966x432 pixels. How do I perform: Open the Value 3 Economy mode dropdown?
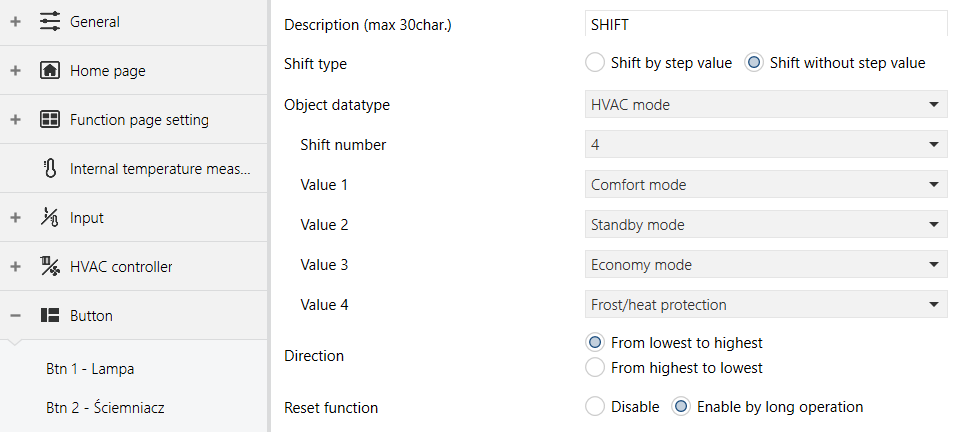(x=766, y=265)
